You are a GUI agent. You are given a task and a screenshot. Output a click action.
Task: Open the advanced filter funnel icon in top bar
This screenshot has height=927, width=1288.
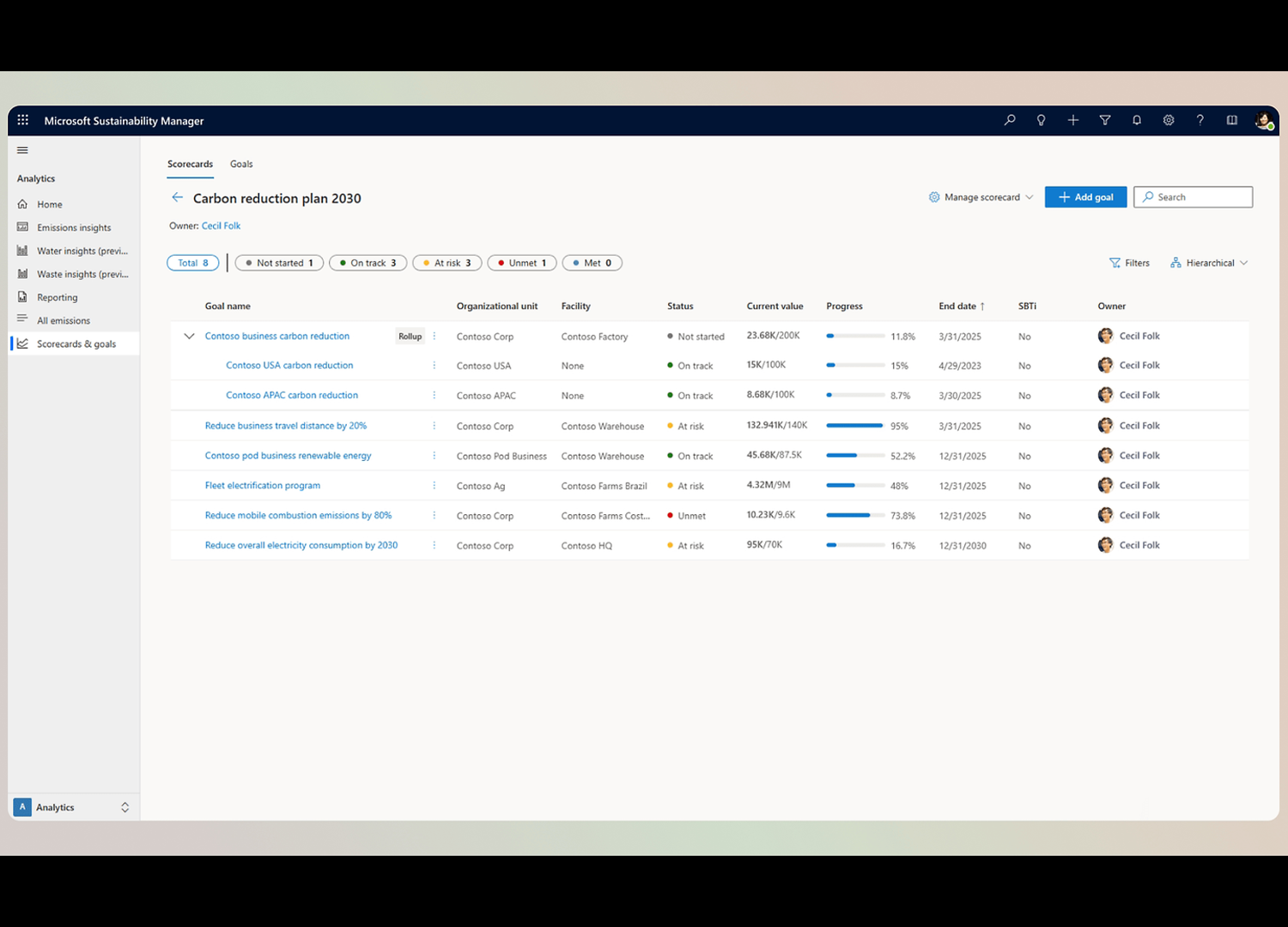pos(1105,120)
